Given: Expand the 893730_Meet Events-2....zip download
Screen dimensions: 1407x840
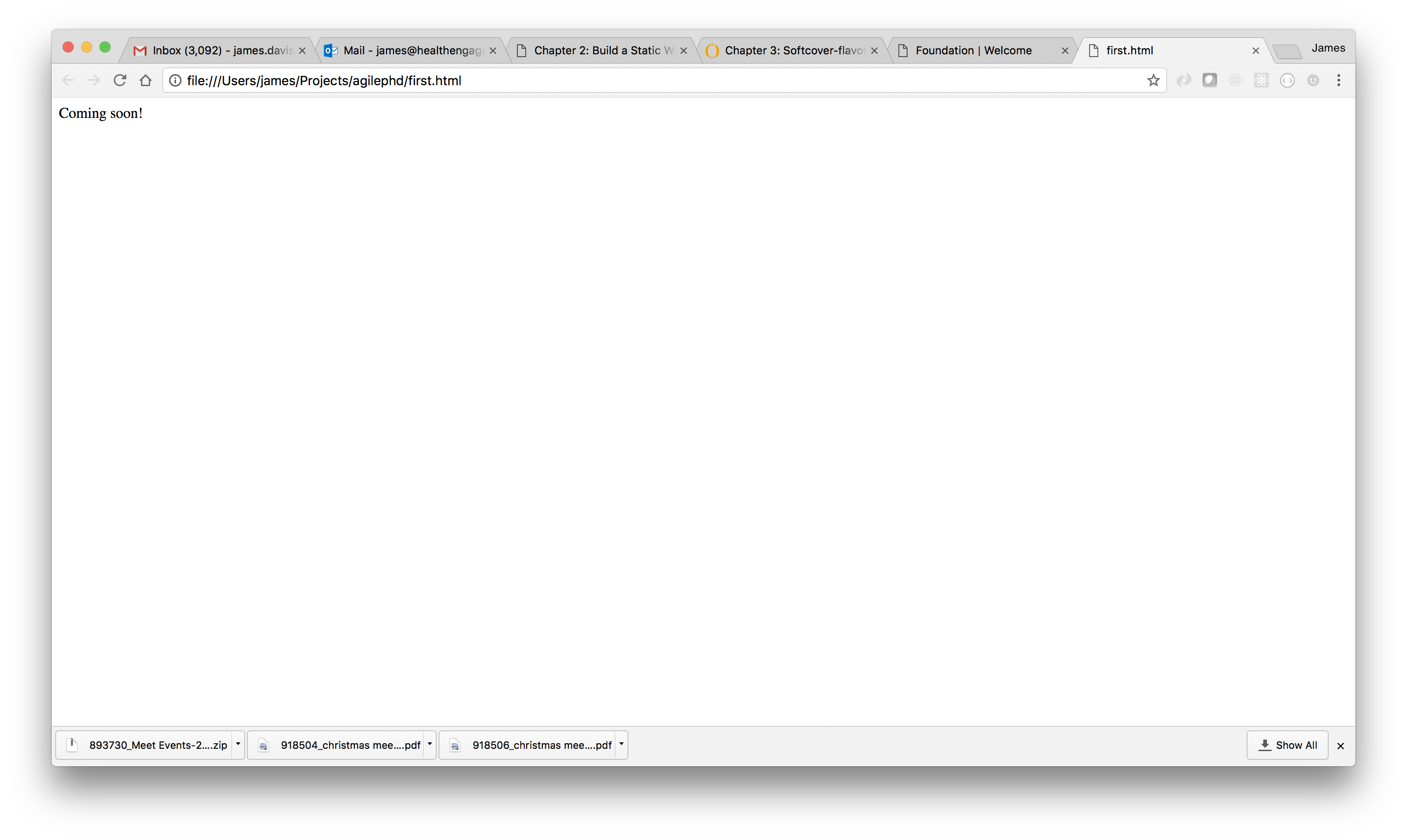Looking at the screenshot, I should (237, 745).
